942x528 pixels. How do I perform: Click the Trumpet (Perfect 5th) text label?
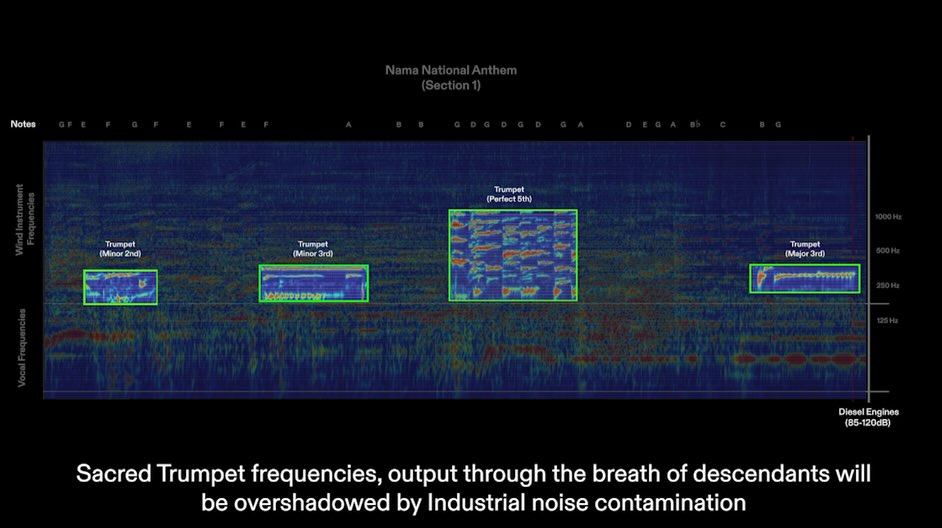[x=509, y=194]
